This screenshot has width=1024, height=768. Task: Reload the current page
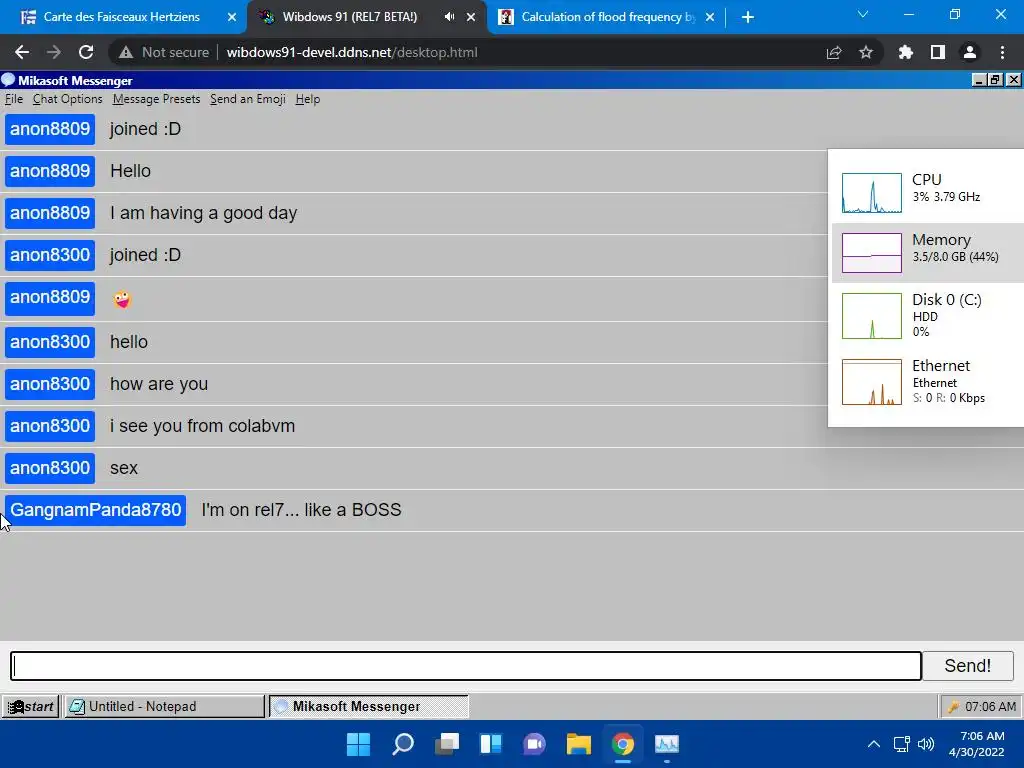pyautogui.click(x=86, y=52)
